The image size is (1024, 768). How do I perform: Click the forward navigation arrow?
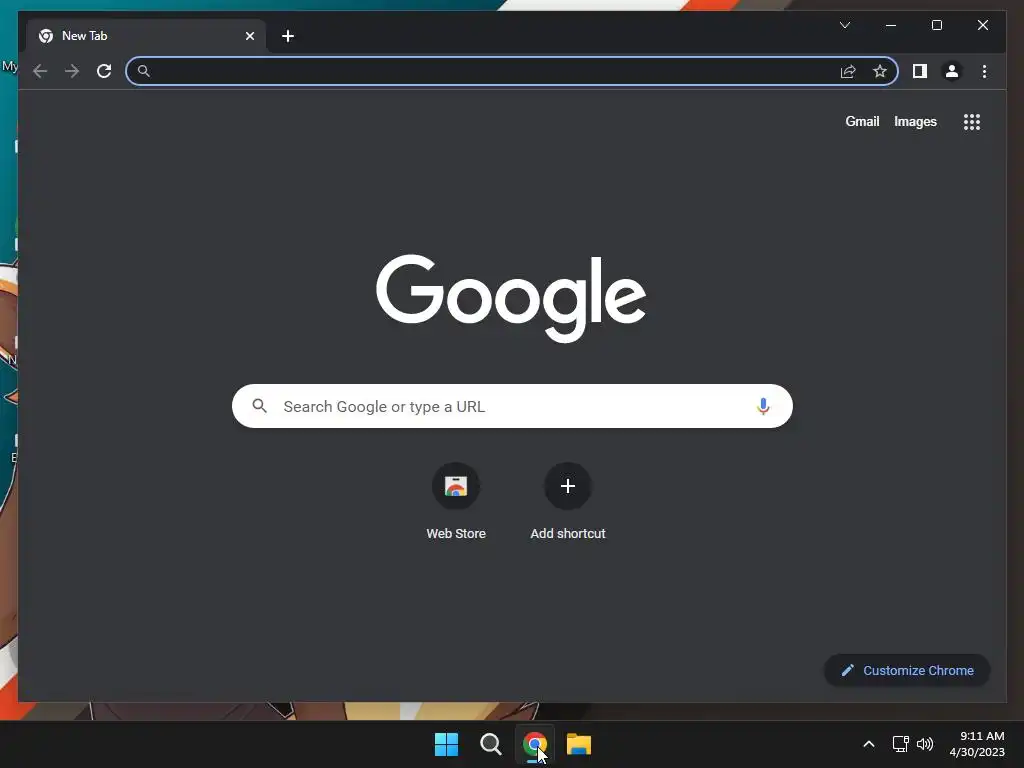click(72, 71)
